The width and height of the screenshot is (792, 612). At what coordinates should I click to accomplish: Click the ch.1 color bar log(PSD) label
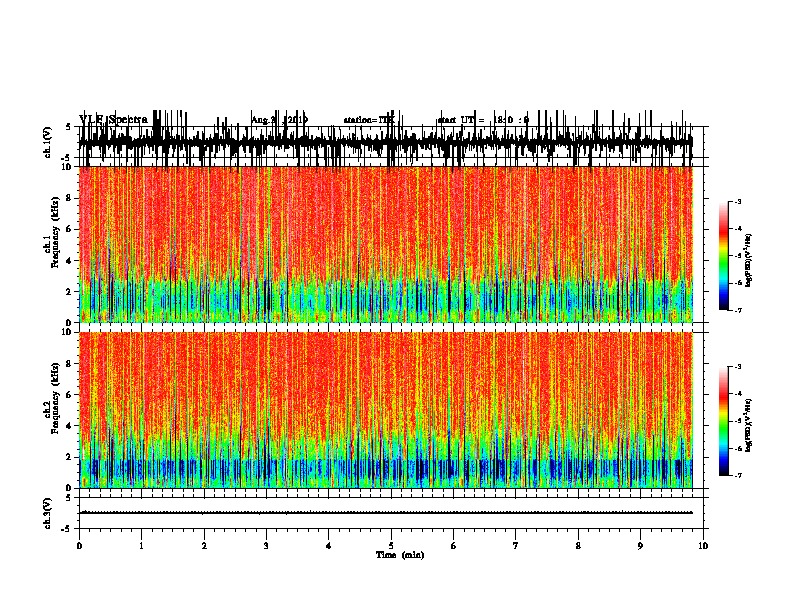tap(748, 260)
